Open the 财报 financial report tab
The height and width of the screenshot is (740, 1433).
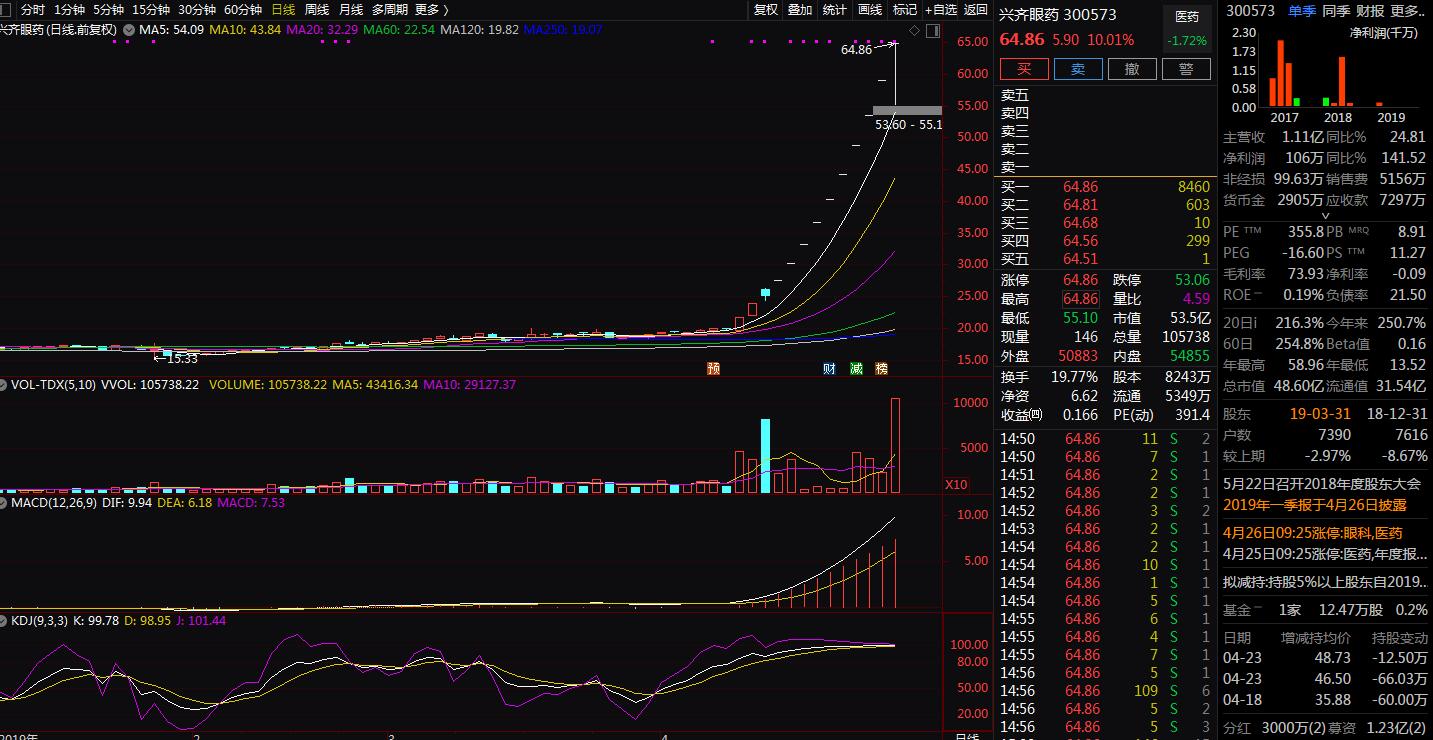coord(1370,11)
